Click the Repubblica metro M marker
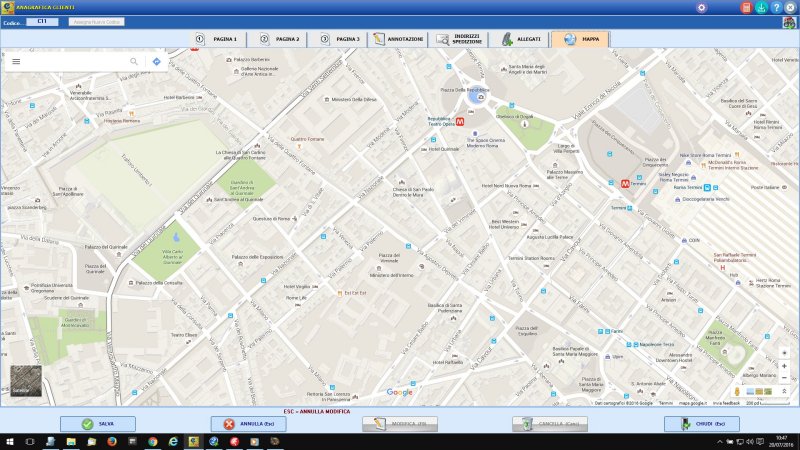This screenshot has width=800, height=450. point(460,121)
